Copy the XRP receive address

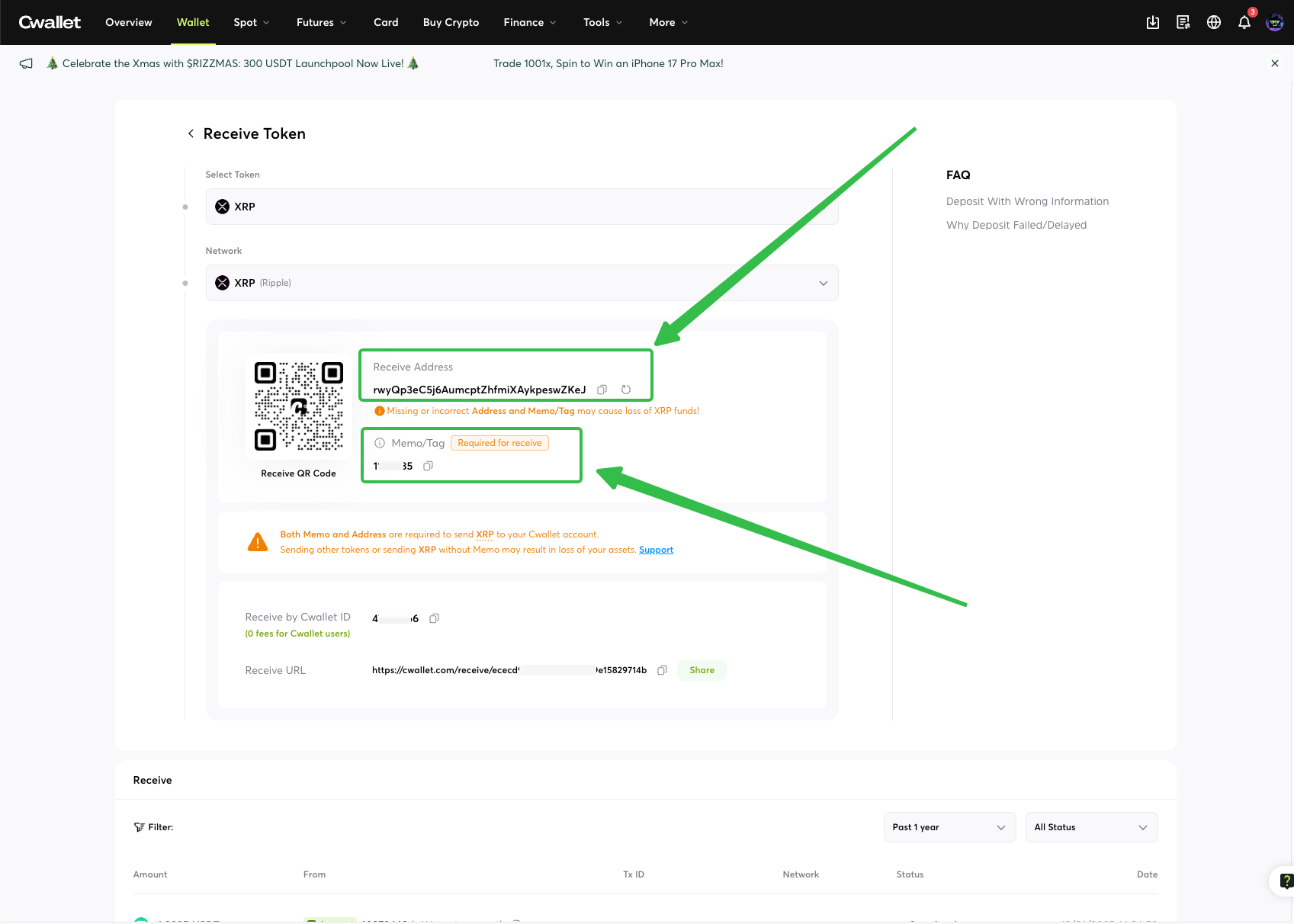click(x=602, y=390)
